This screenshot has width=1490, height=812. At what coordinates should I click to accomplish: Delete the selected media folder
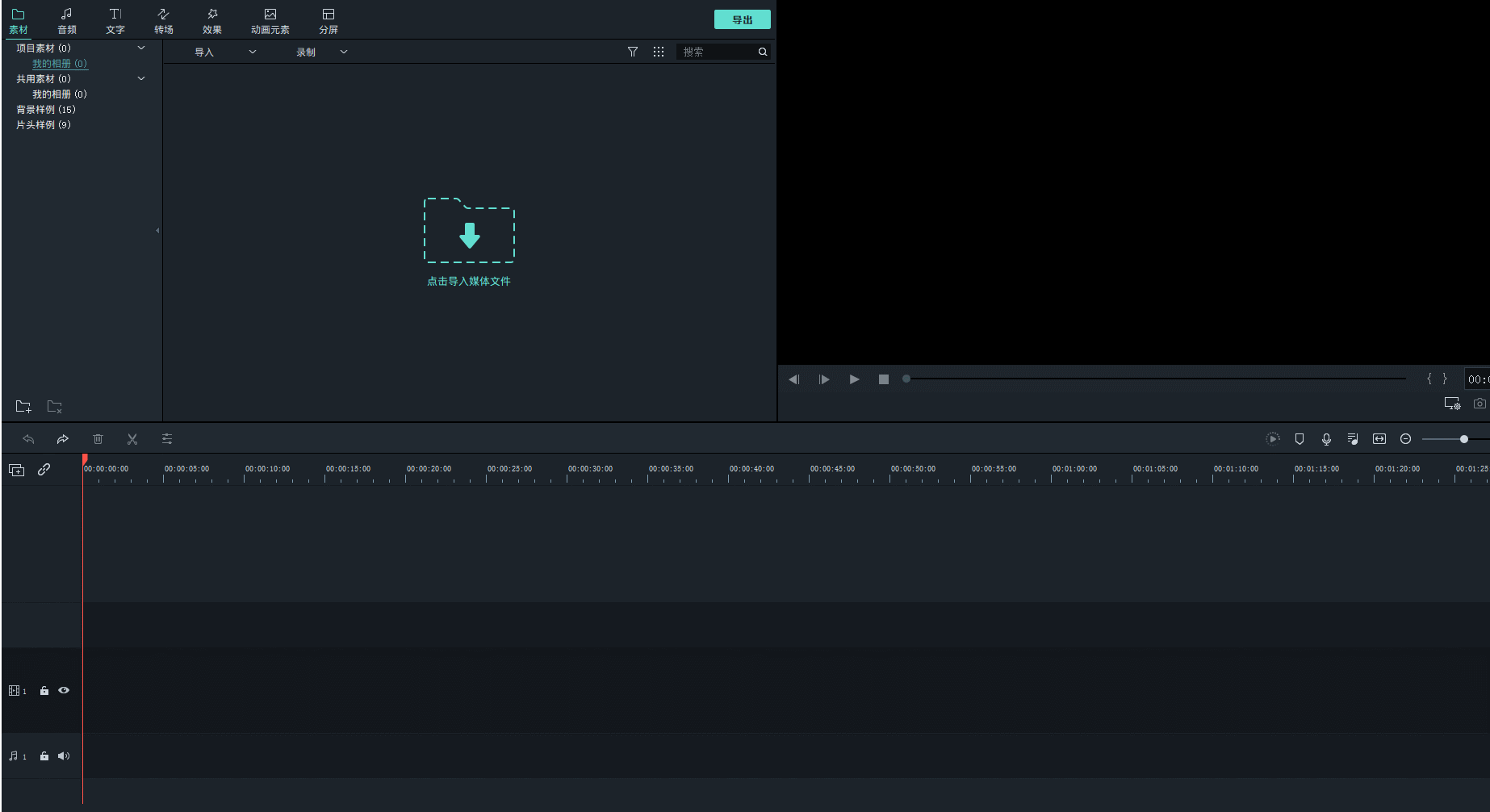55,406
